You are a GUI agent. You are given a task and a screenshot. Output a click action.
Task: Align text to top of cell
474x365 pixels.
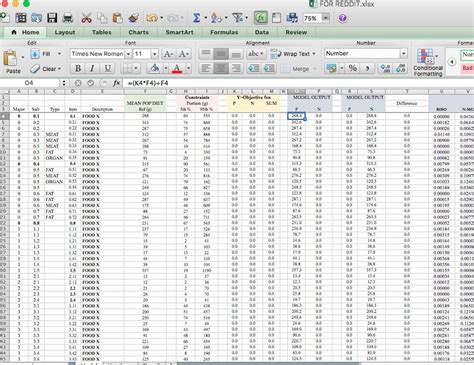tap(206, 54)
